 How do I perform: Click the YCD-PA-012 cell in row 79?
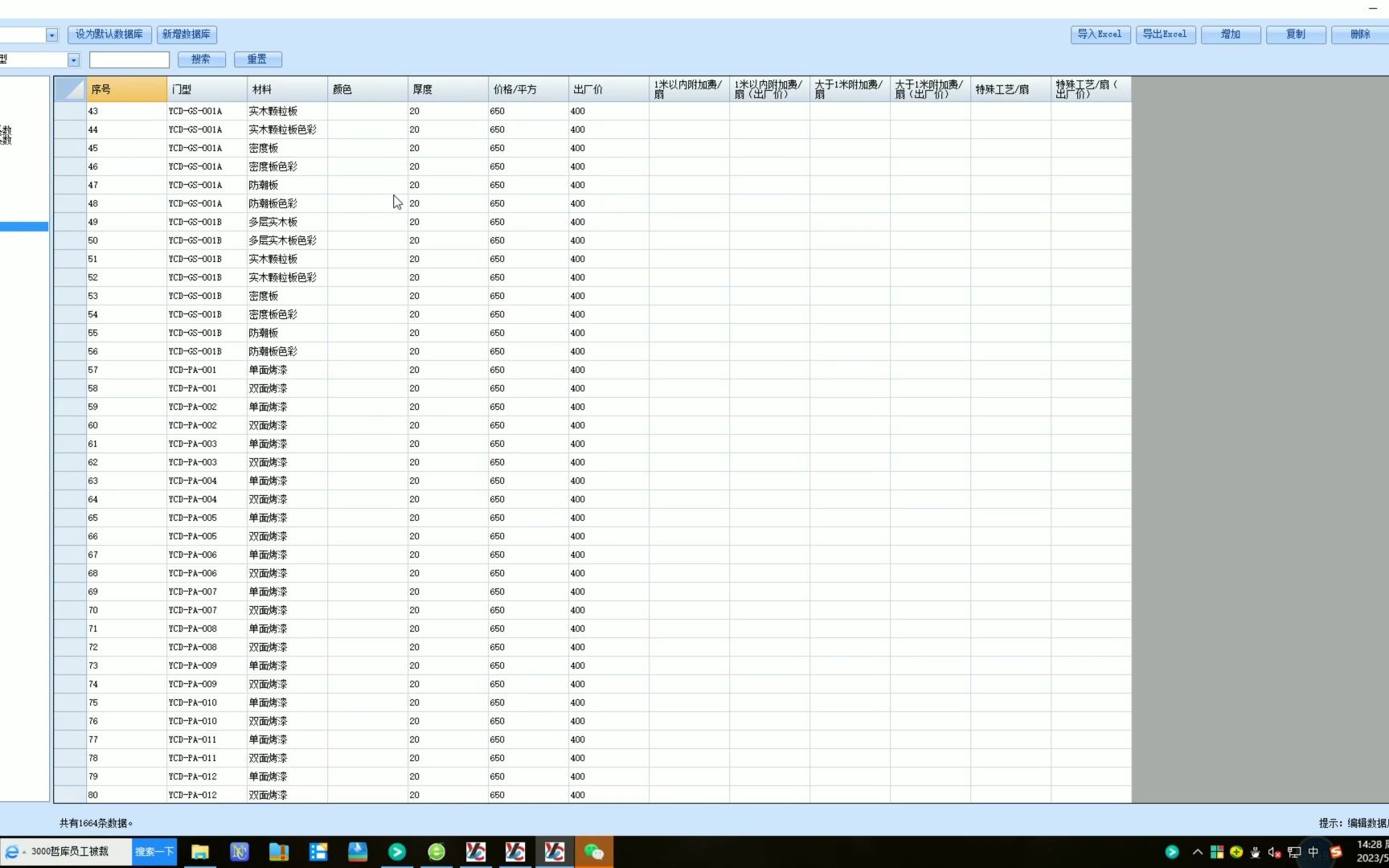(x=207, y=776)
